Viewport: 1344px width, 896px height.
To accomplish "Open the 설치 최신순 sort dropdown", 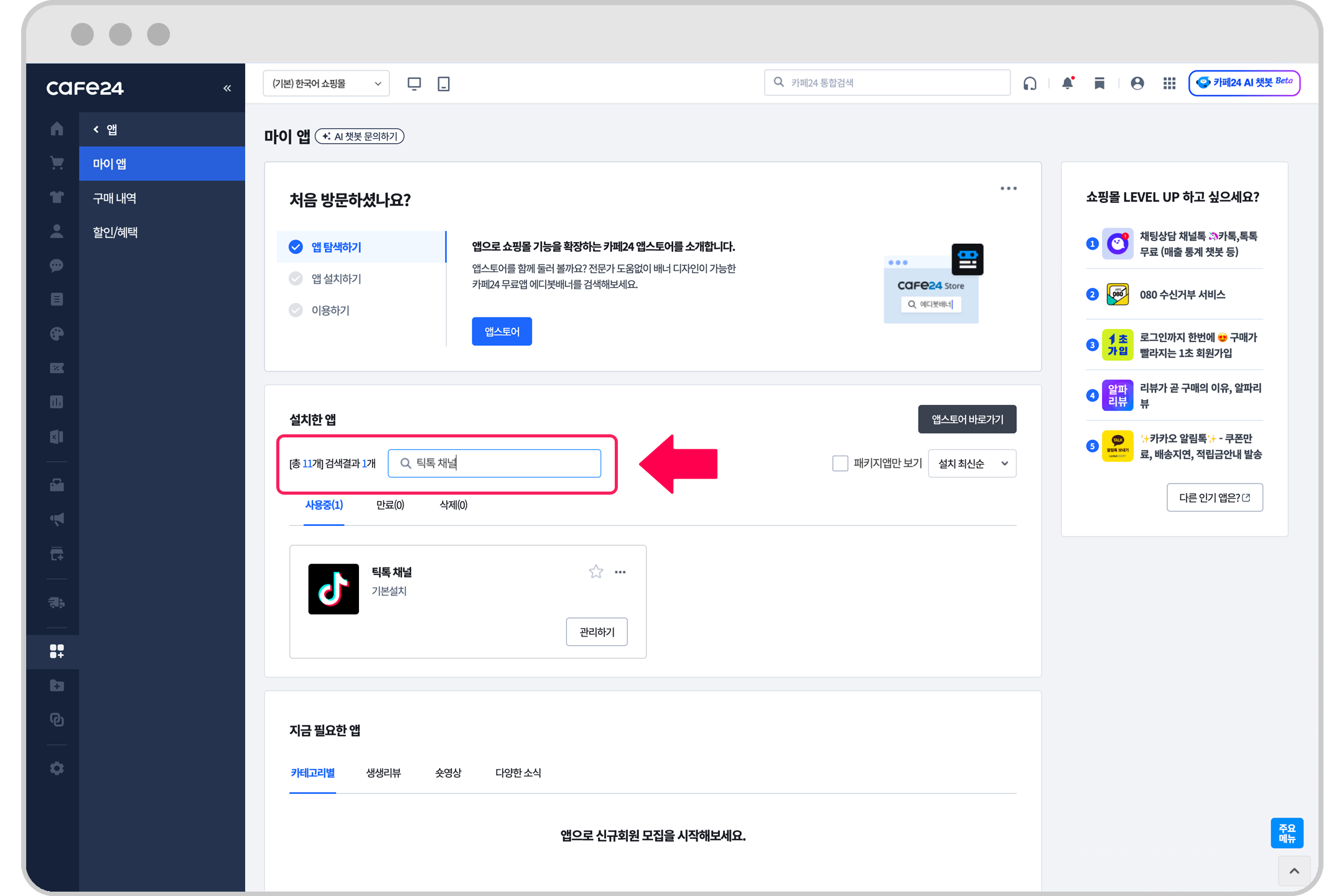I will [972, 464].
